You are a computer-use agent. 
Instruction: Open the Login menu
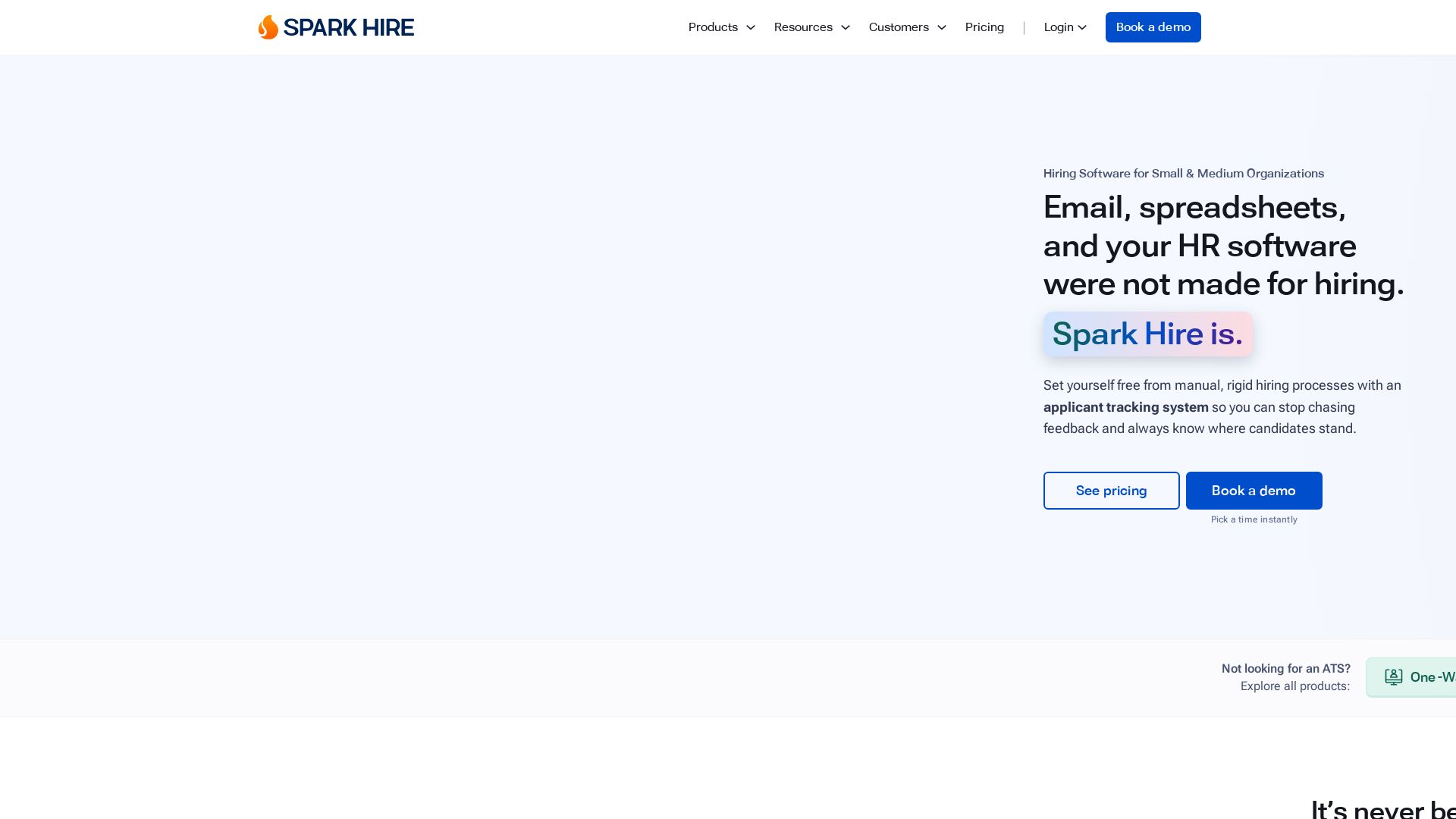click(x=1059, y=27)
